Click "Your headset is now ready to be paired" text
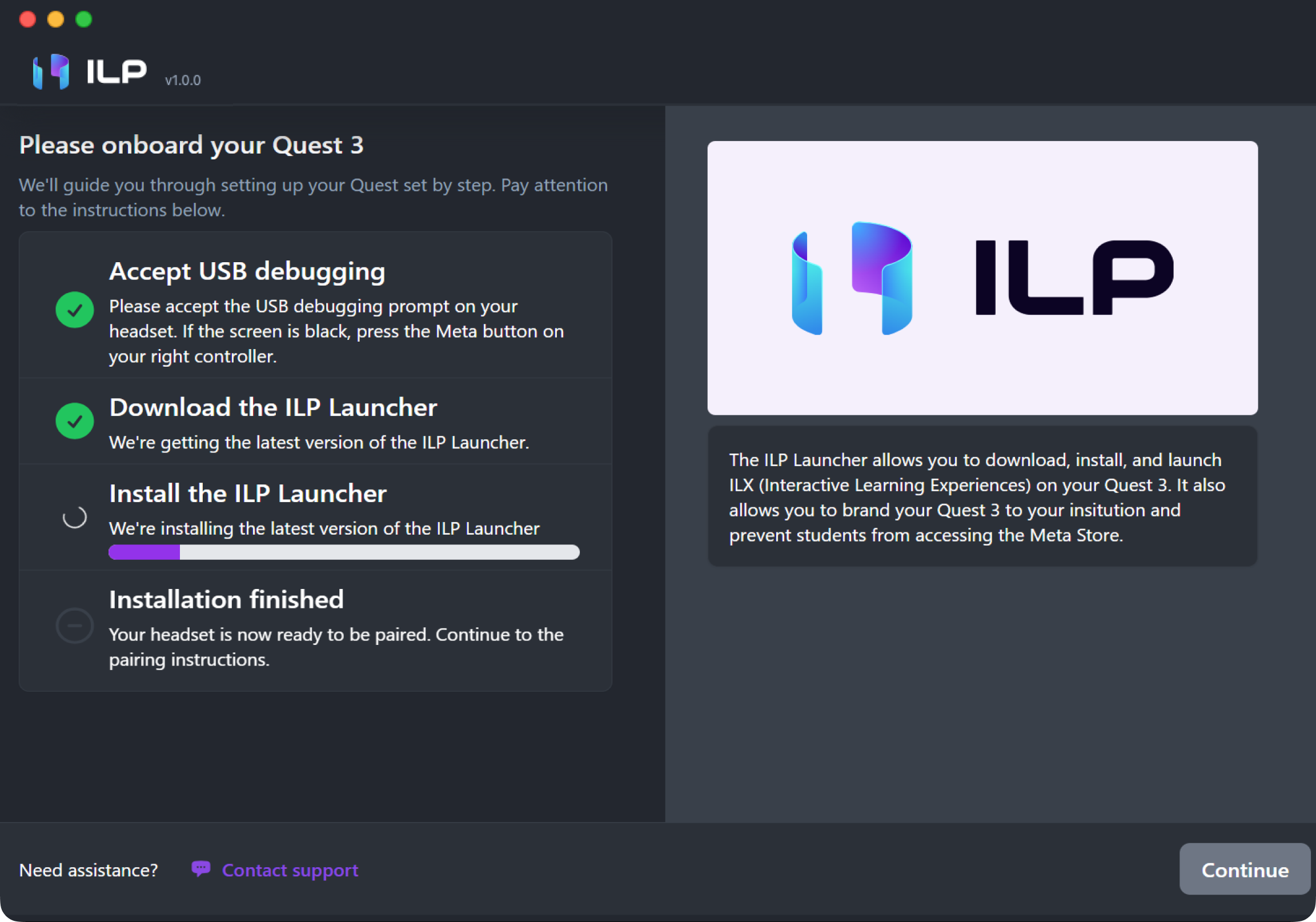 tap(336, 647)
